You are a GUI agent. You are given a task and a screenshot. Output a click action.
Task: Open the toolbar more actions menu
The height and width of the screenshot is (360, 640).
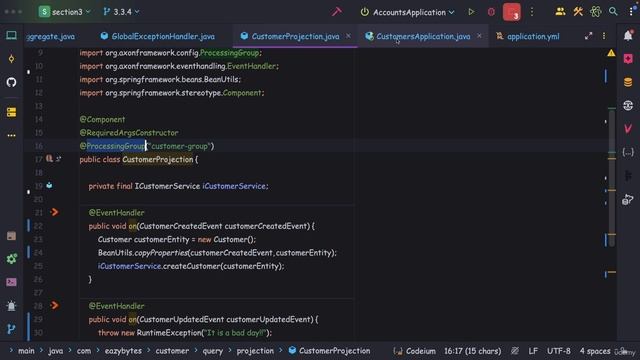tap(532, 12)
